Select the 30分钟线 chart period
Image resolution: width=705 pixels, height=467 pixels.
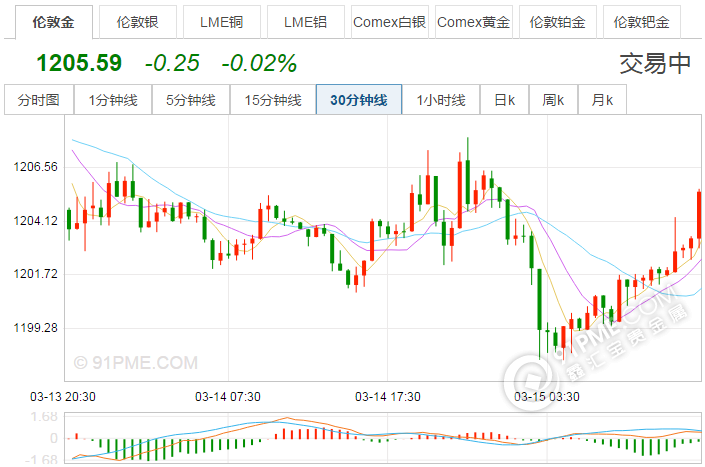coord(359,99)
